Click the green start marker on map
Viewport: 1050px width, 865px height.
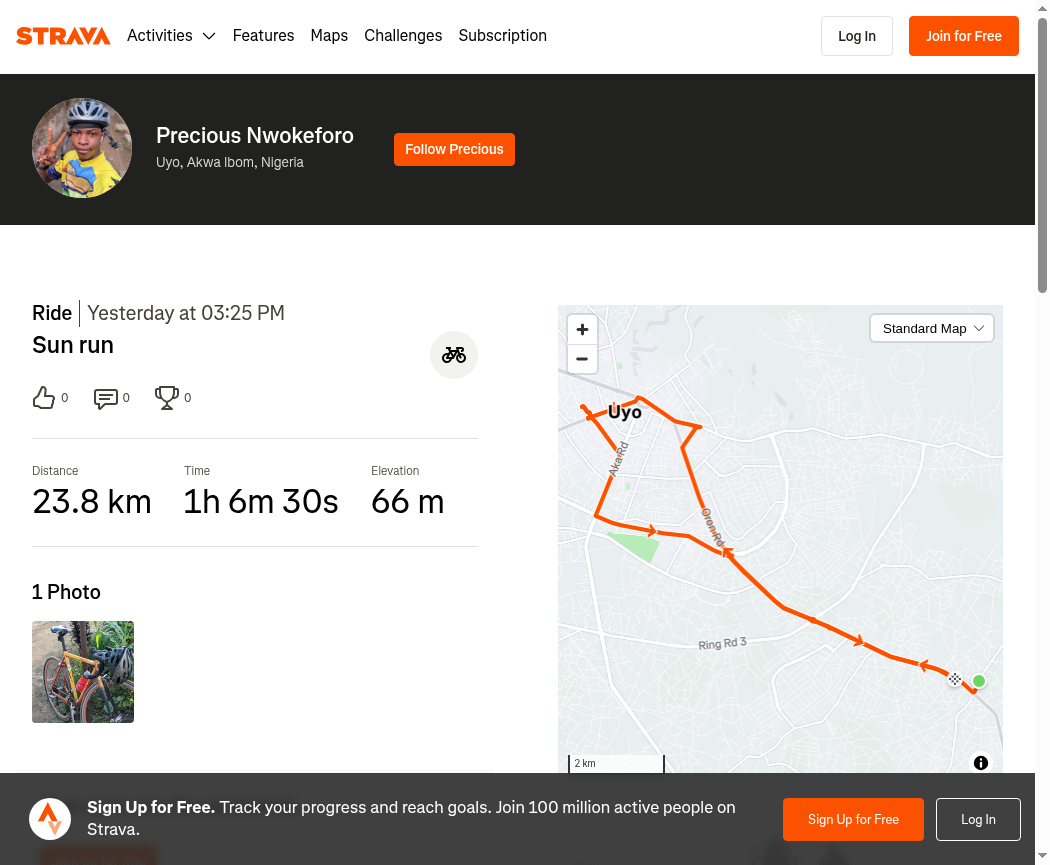click(979, 681)
